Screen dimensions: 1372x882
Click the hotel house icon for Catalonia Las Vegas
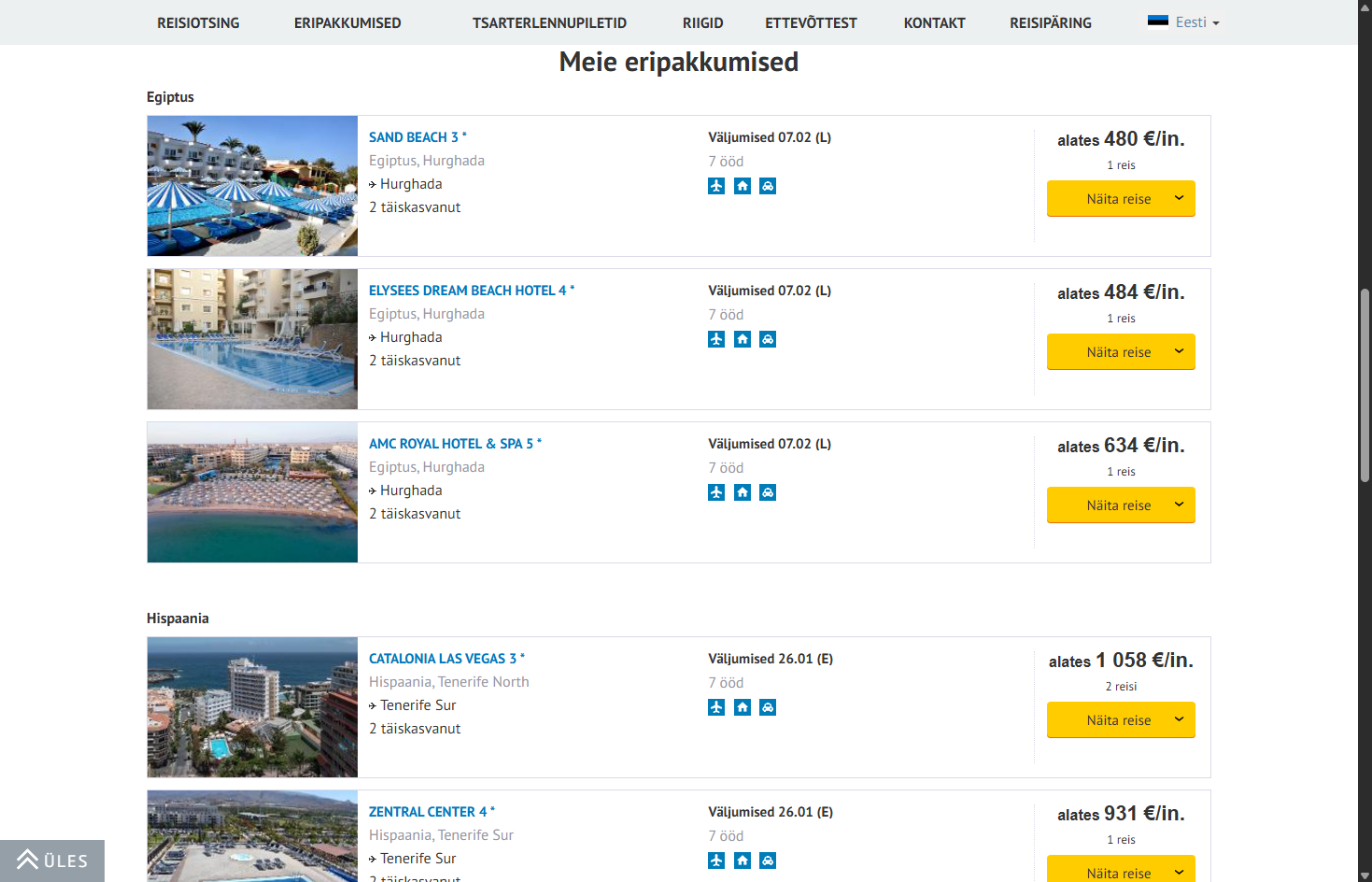743,707
